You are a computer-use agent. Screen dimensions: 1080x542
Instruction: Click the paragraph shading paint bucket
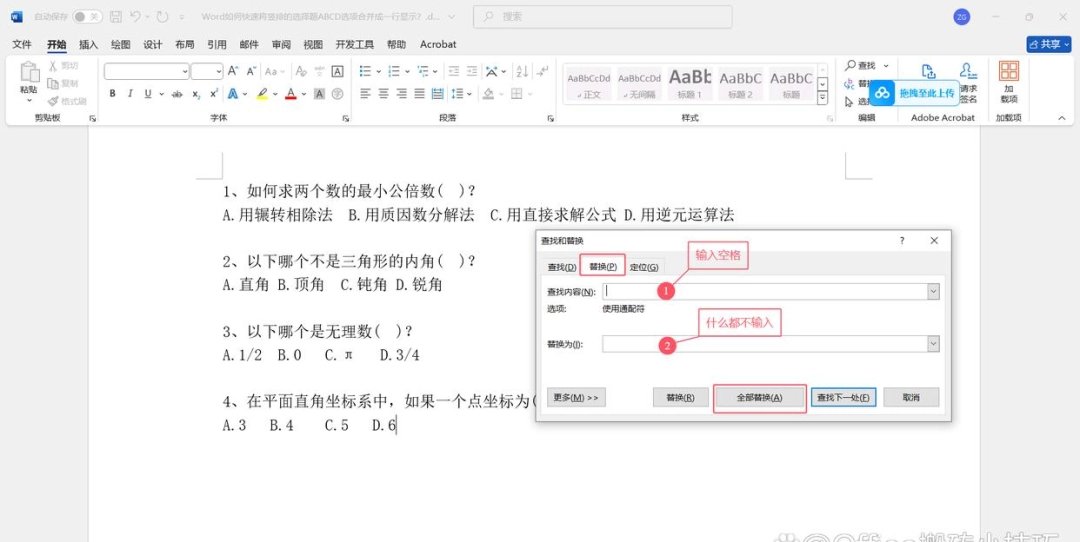coord(488,94)
